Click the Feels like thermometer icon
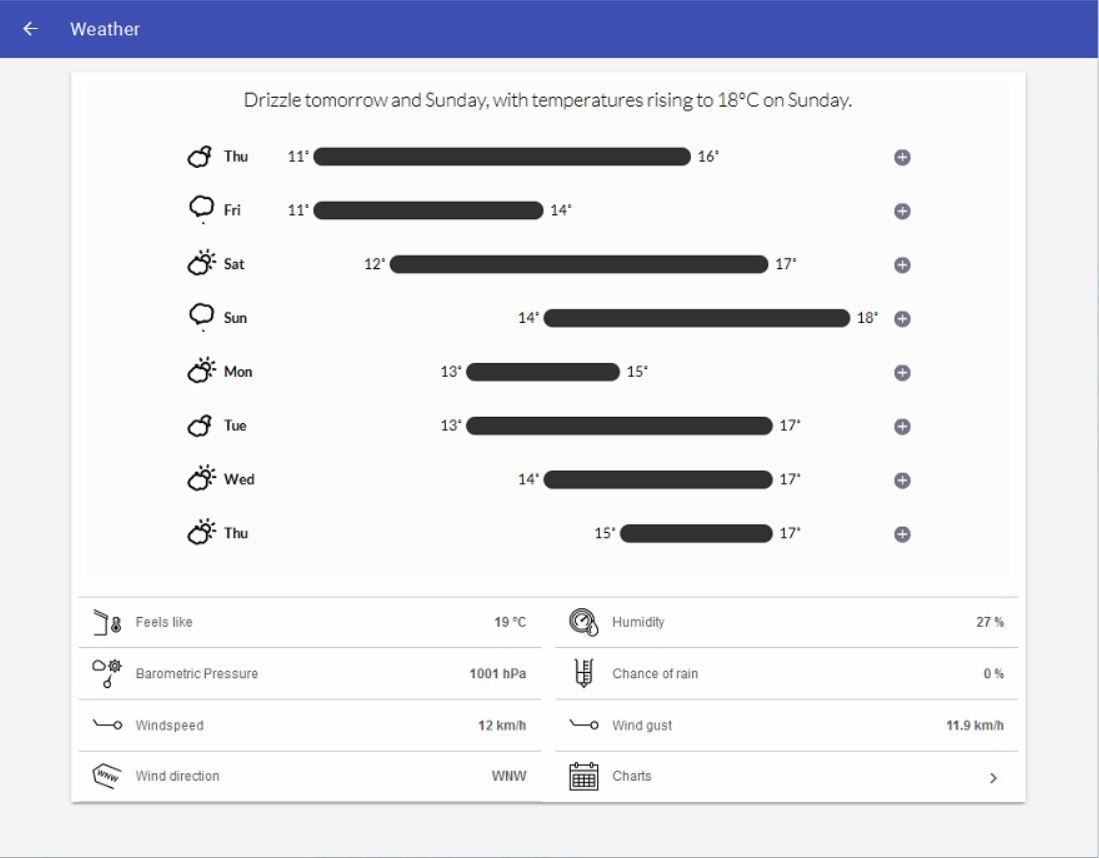1099x858 pixels. pyautogui.click(x=106, y=622)
